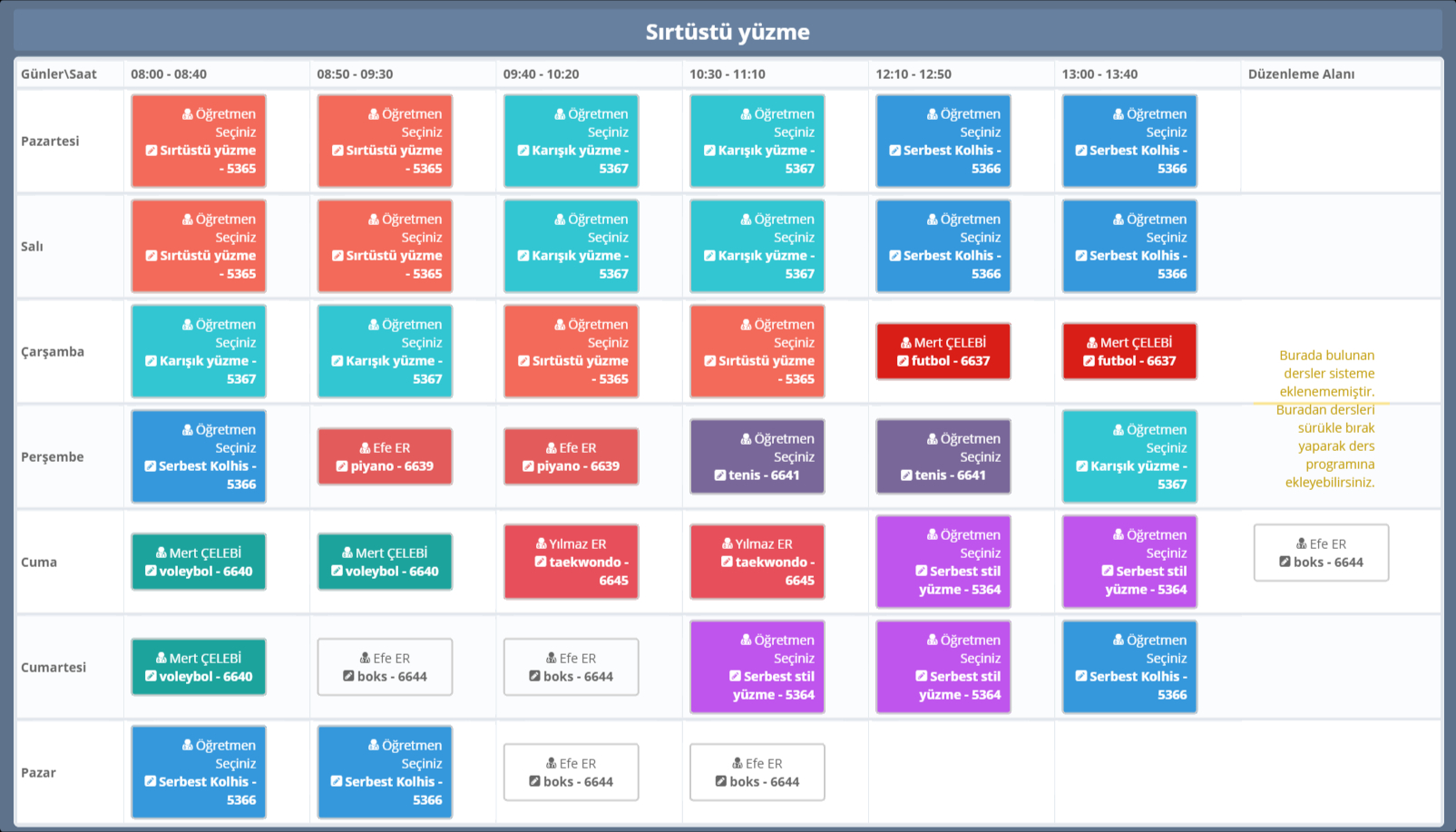Click the 08:00 - 08:40 column header
The height and width of the screenshot is (832, 1456).
coord(169,74)
